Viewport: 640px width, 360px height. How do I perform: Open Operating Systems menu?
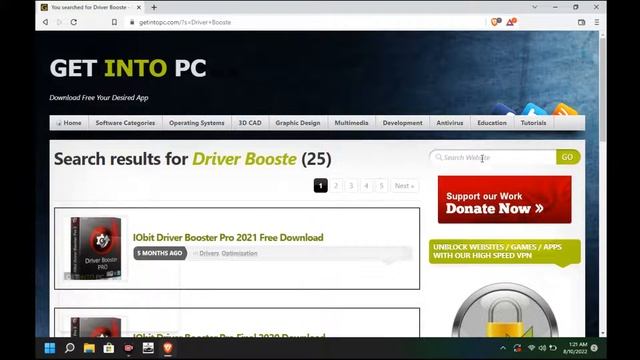coord(197,123)
